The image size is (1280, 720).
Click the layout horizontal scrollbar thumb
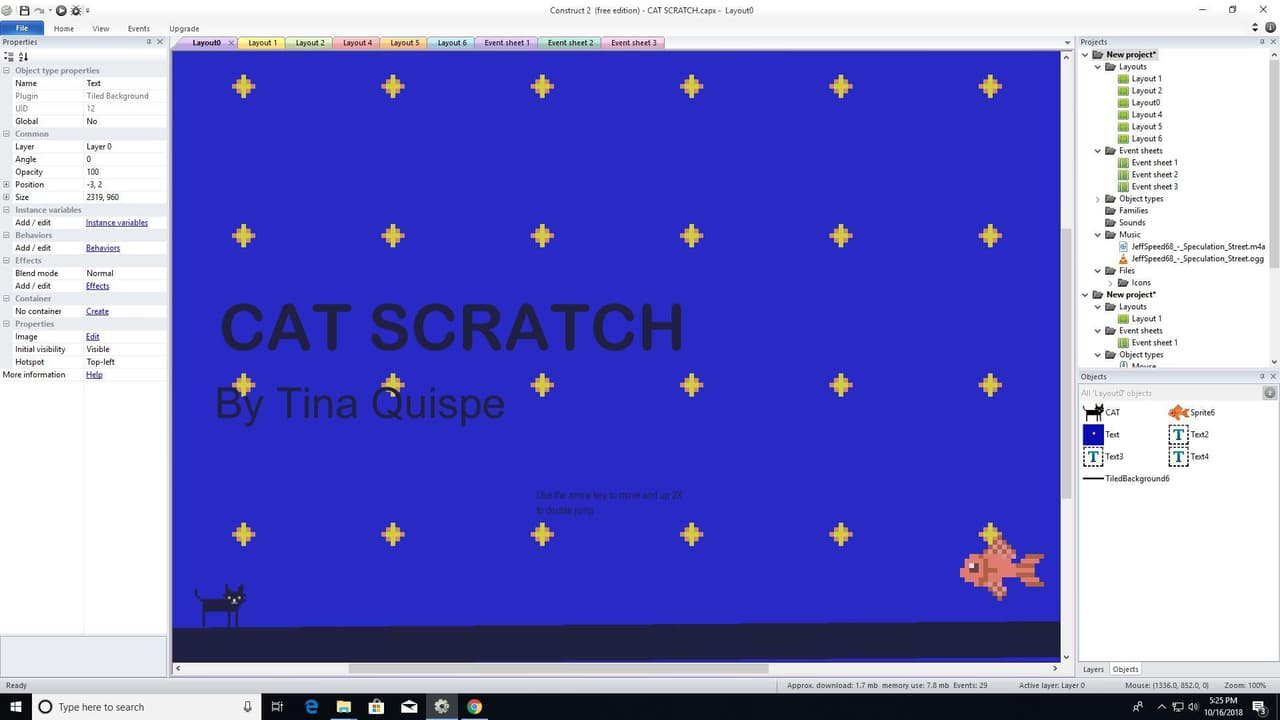tap(558, 668)
